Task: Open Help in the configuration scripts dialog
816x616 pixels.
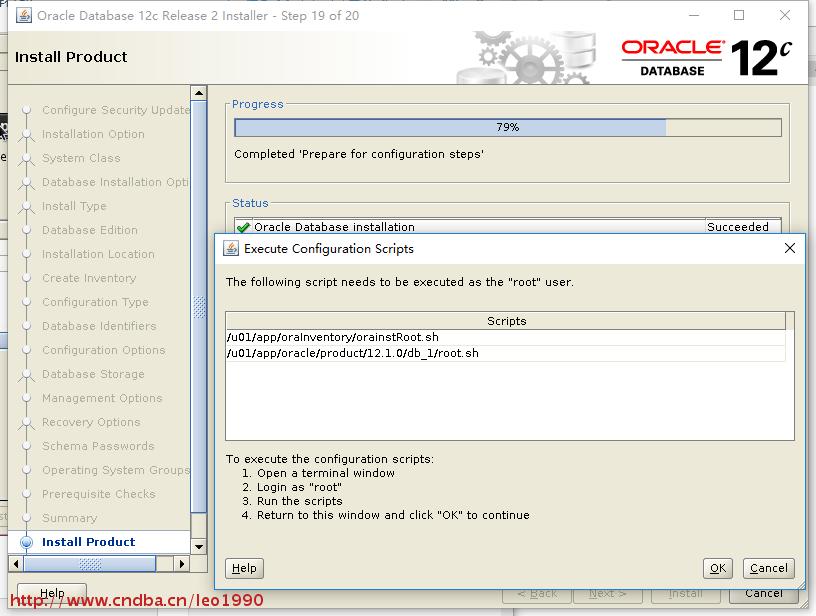Action: click(x=244, y=568)
